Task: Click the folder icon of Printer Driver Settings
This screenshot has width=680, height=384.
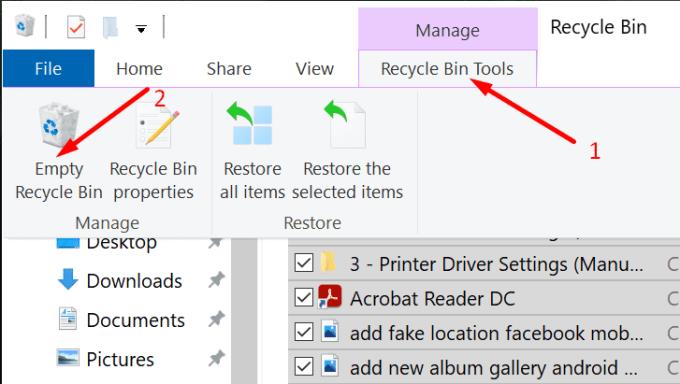Action: 328,261
